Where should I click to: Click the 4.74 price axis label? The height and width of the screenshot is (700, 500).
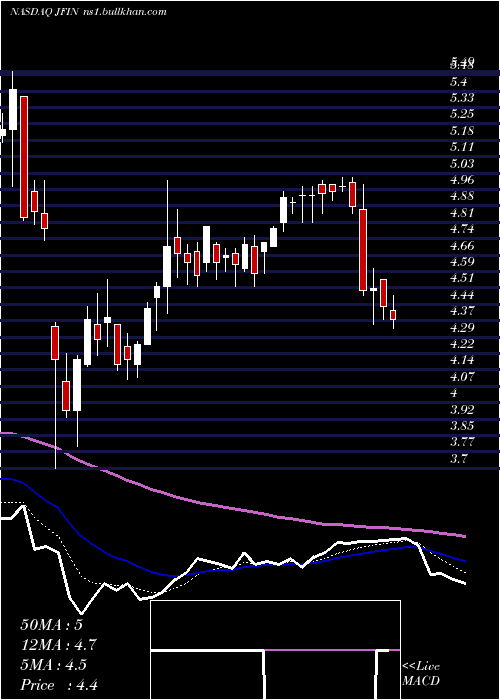(462, 229)
